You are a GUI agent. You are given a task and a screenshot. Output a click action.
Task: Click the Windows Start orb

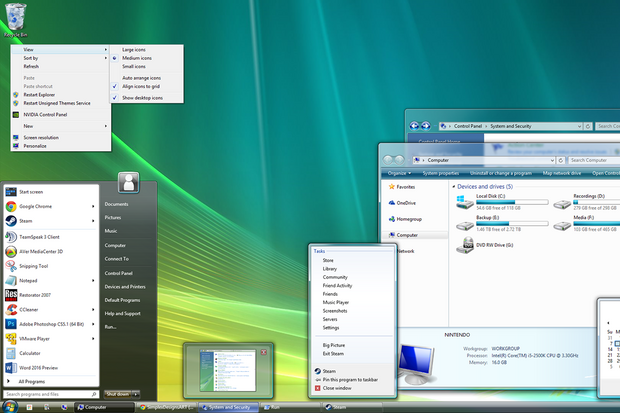tap(9, 406)
